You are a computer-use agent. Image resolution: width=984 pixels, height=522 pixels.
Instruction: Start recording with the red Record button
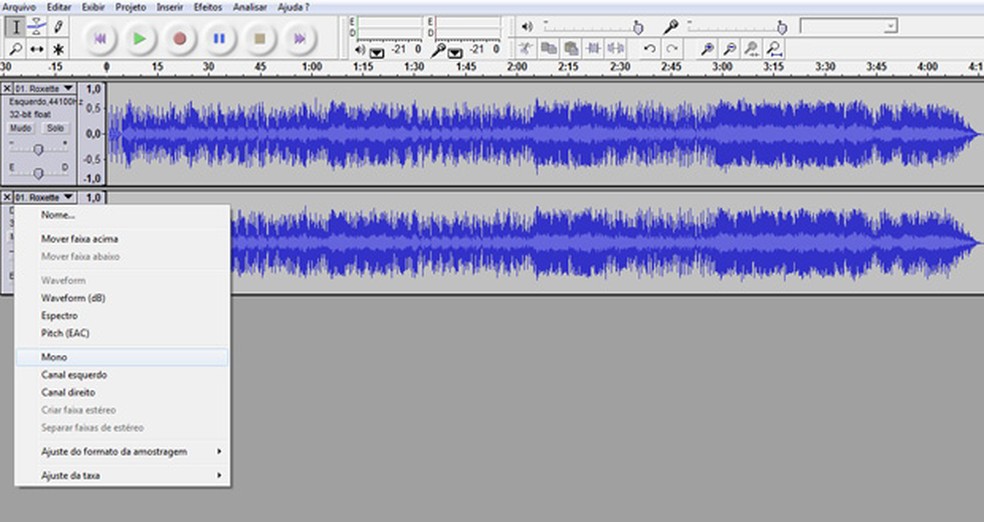click(179, 38)
